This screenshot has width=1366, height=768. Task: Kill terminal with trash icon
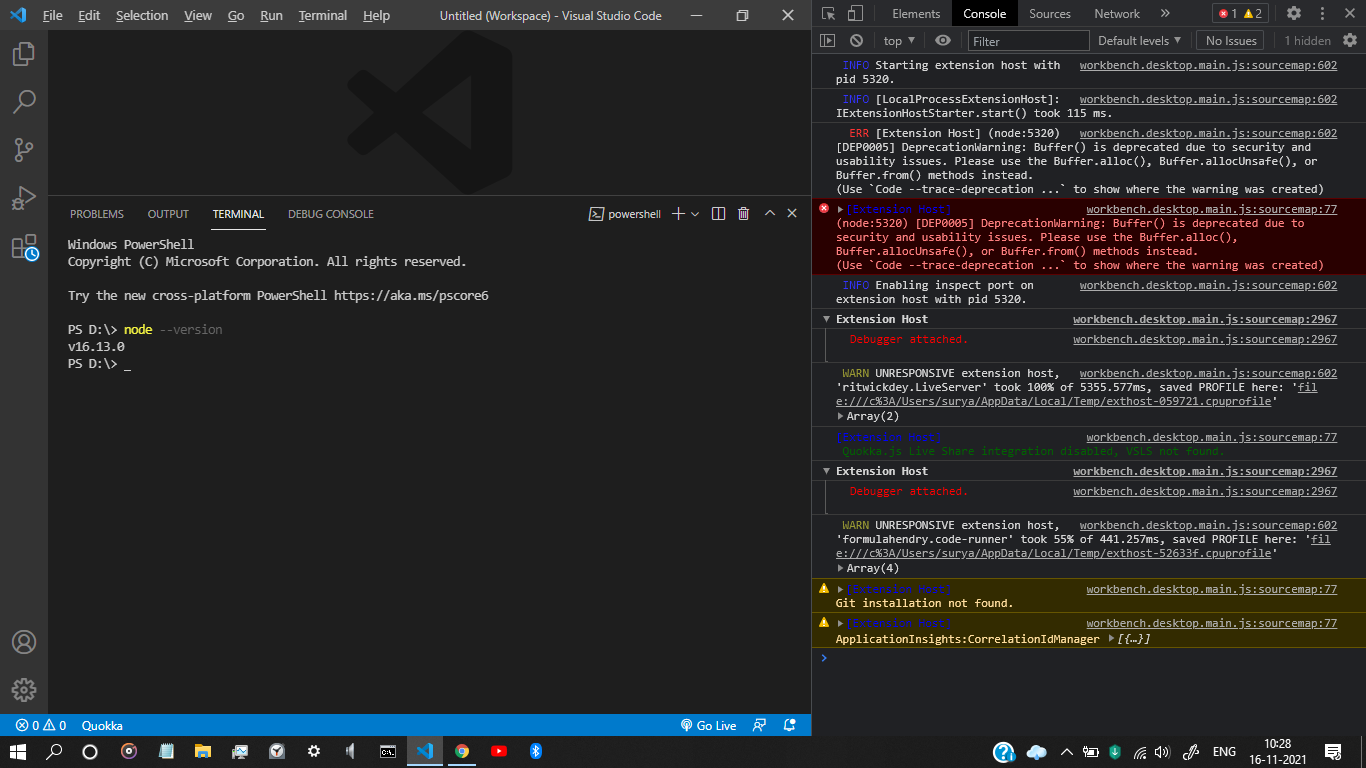click(743, 214)
